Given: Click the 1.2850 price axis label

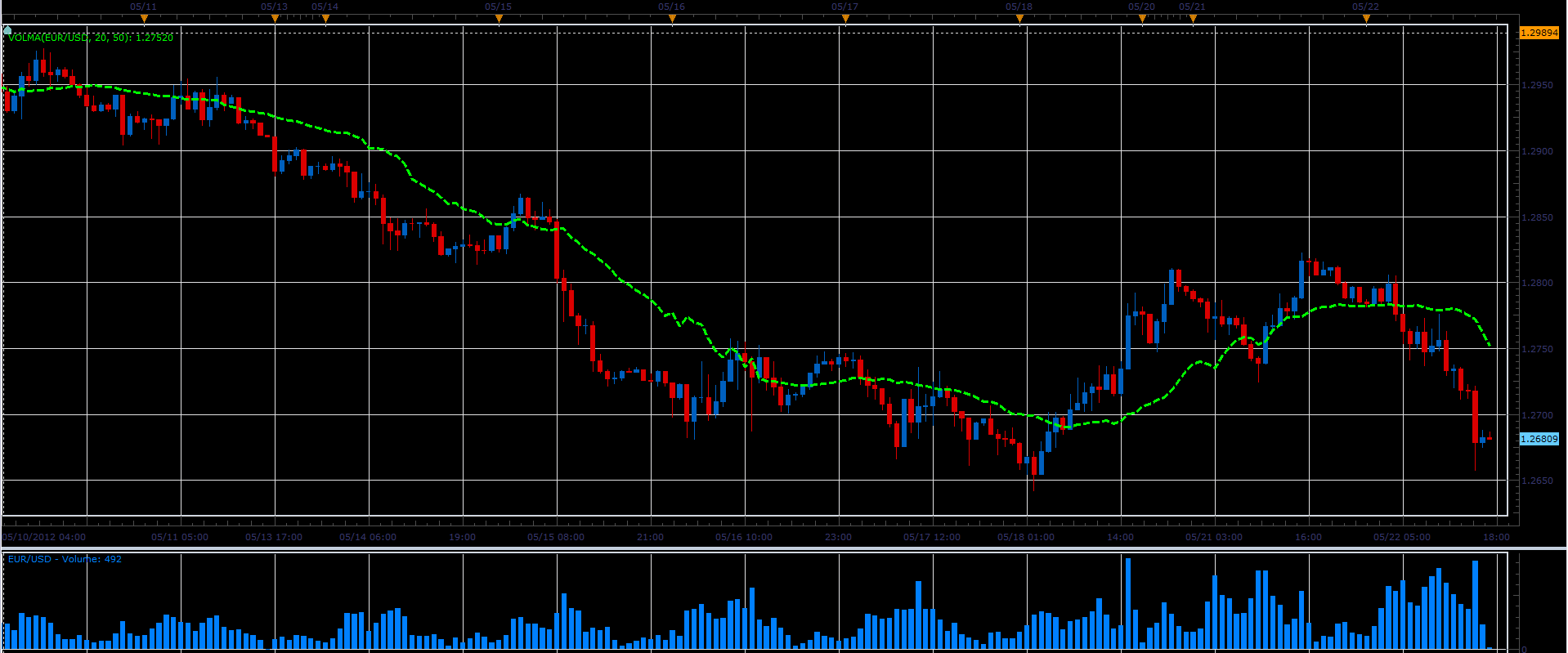Looking at the screenshot, I should [x=1537, y=217].
